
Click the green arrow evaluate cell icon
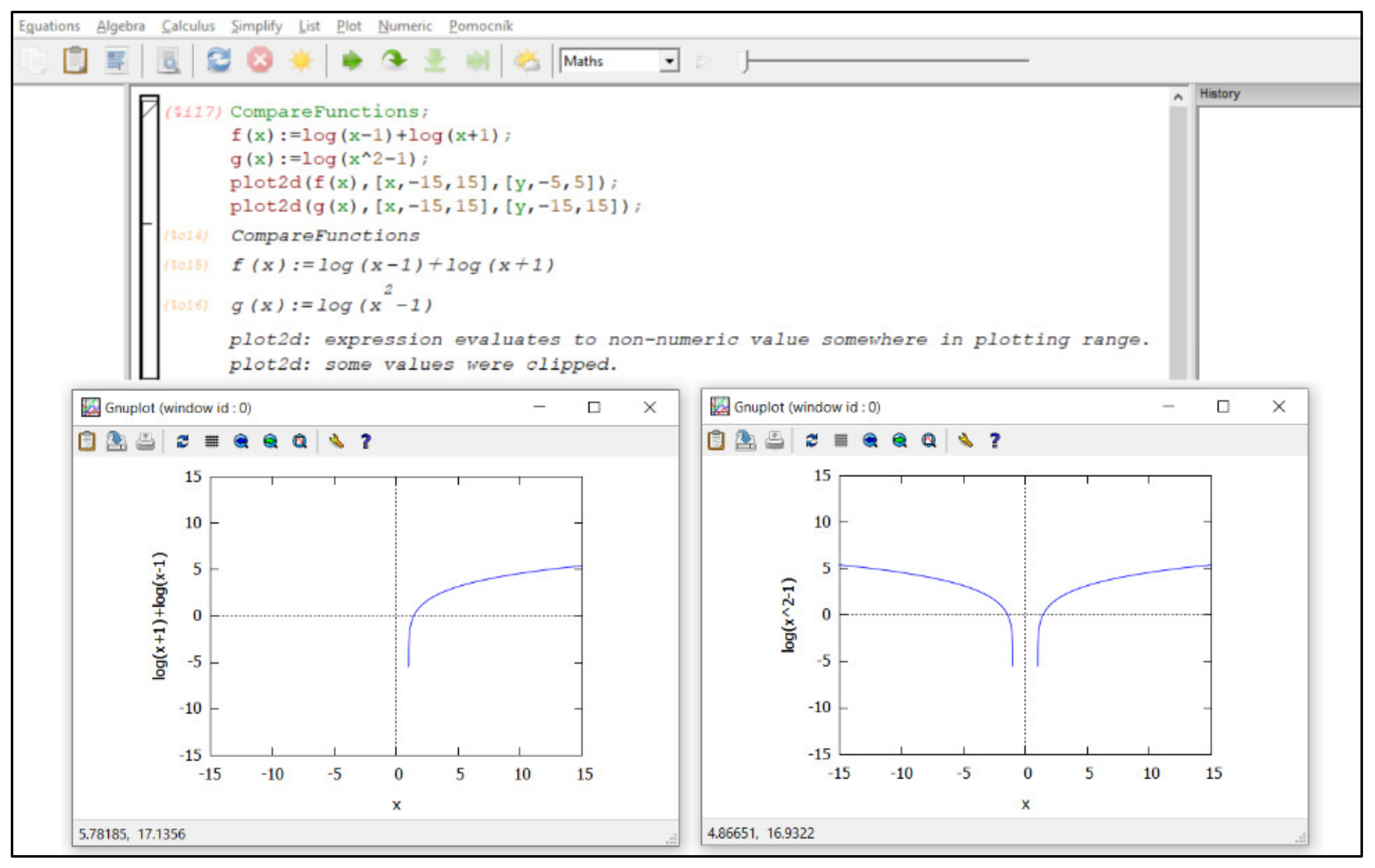[x=352, y=60]
